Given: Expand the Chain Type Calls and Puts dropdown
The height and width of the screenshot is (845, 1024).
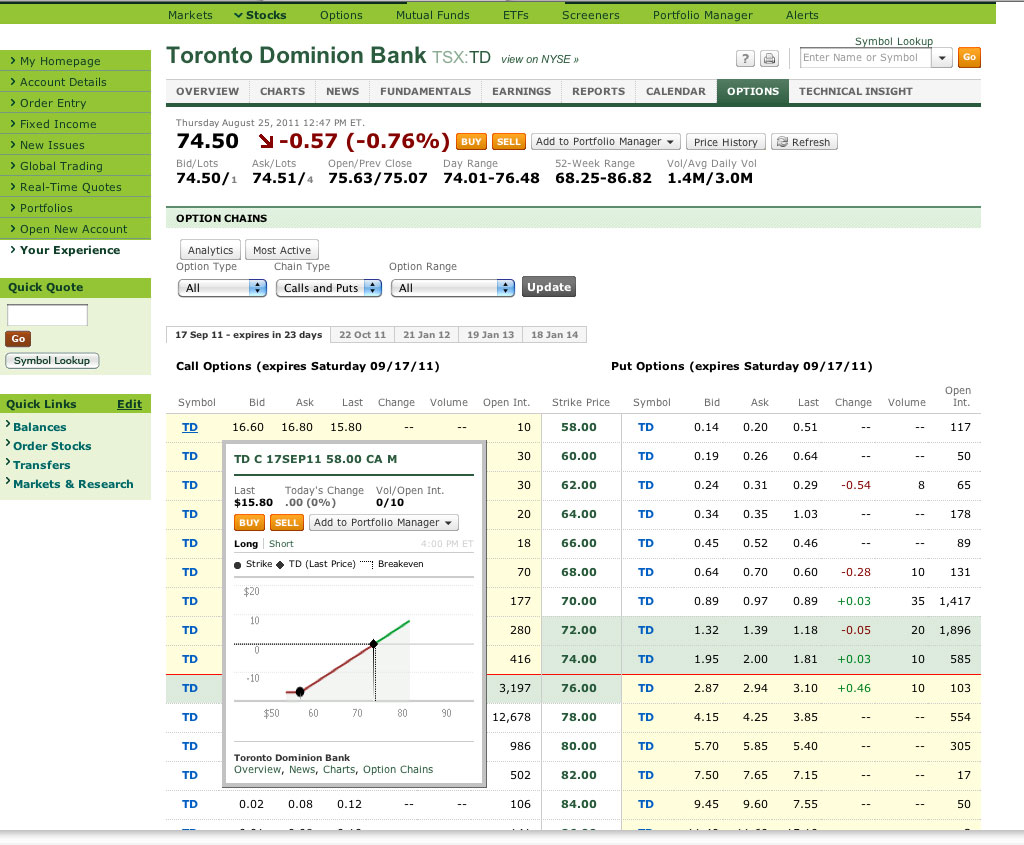Looking at the screenshot, I should [x=328, y=288].
